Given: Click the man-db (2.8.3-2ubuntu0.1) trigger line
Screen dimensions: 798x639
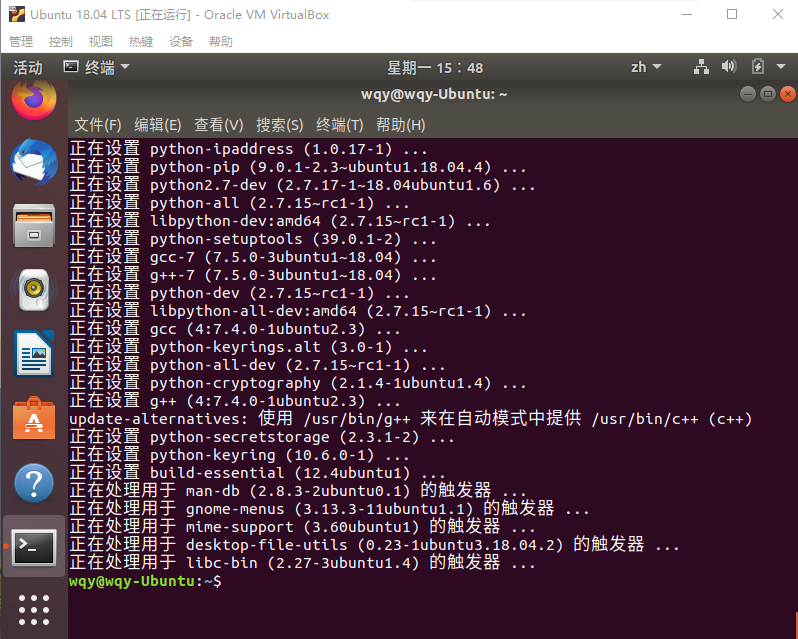Looking at the screenshot, I should 298,491.
